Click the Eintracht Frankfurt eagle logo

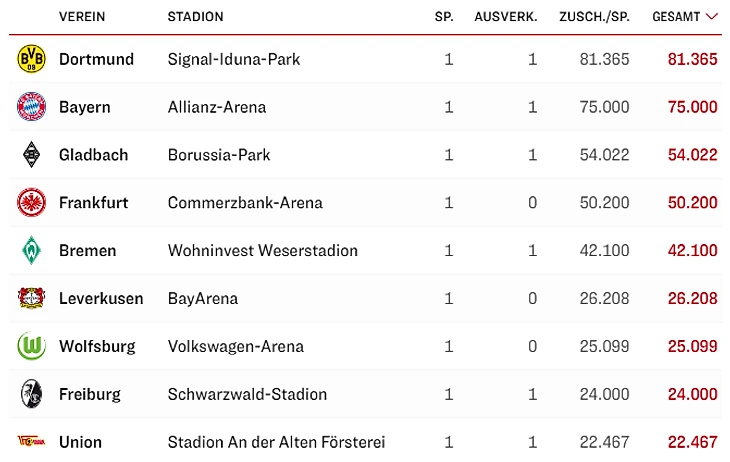(x=32, y=203)
